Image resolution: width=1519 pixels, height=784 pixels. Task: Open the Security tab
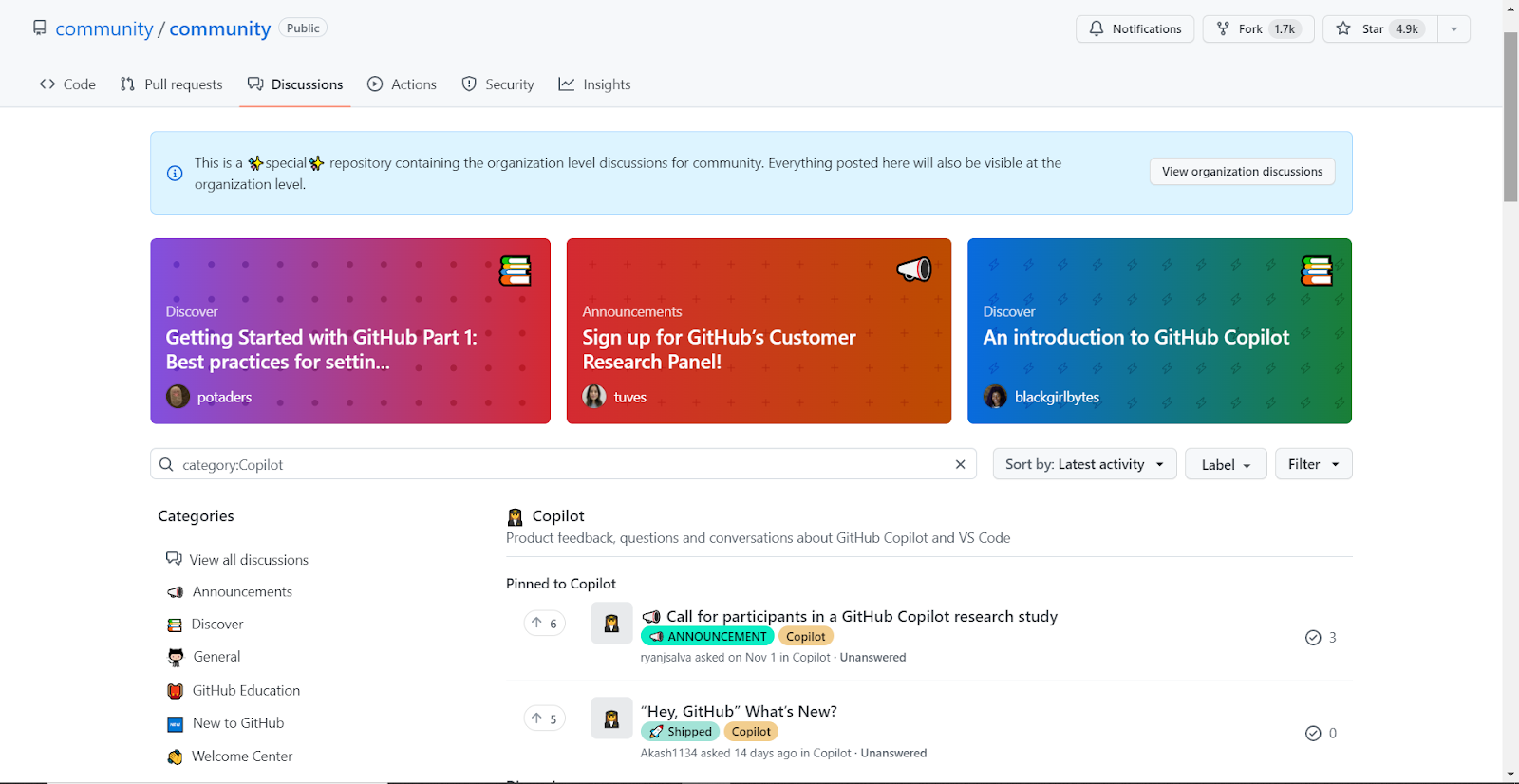(x=497, y=84)
